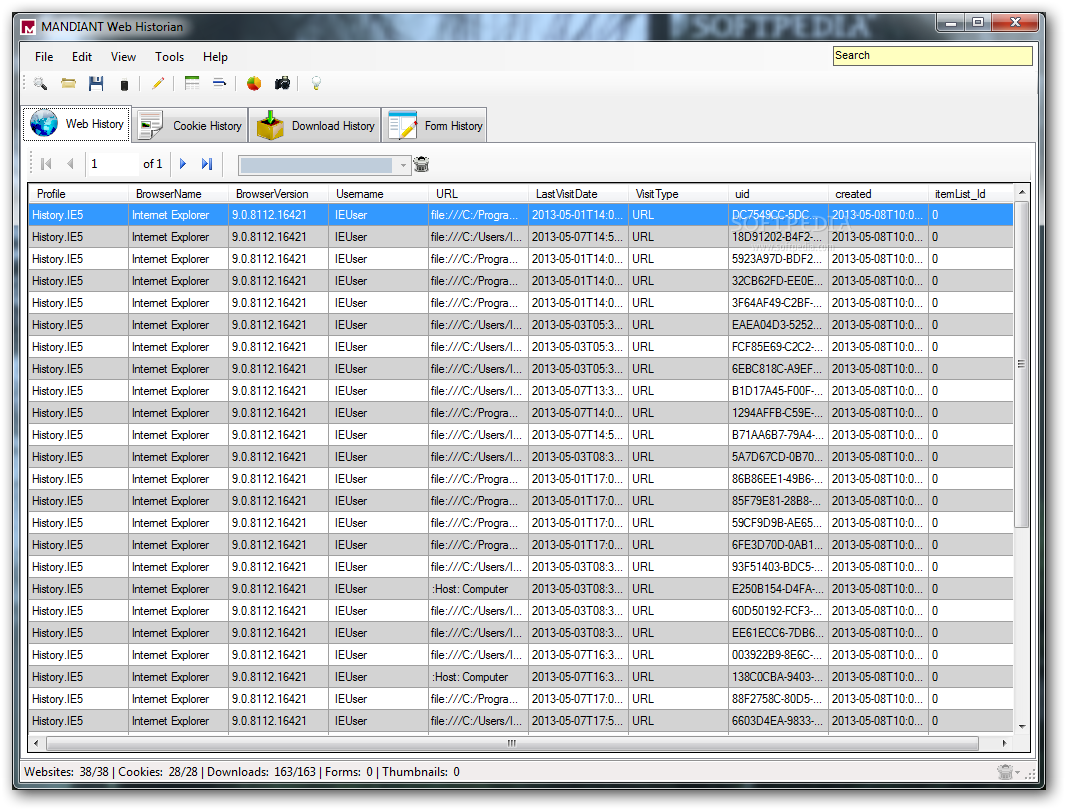Click the uid cell 003922B9-8E6C
The height and width of the screenshot is (810, 1066).
pyautogui.click(x=778, y=655)
